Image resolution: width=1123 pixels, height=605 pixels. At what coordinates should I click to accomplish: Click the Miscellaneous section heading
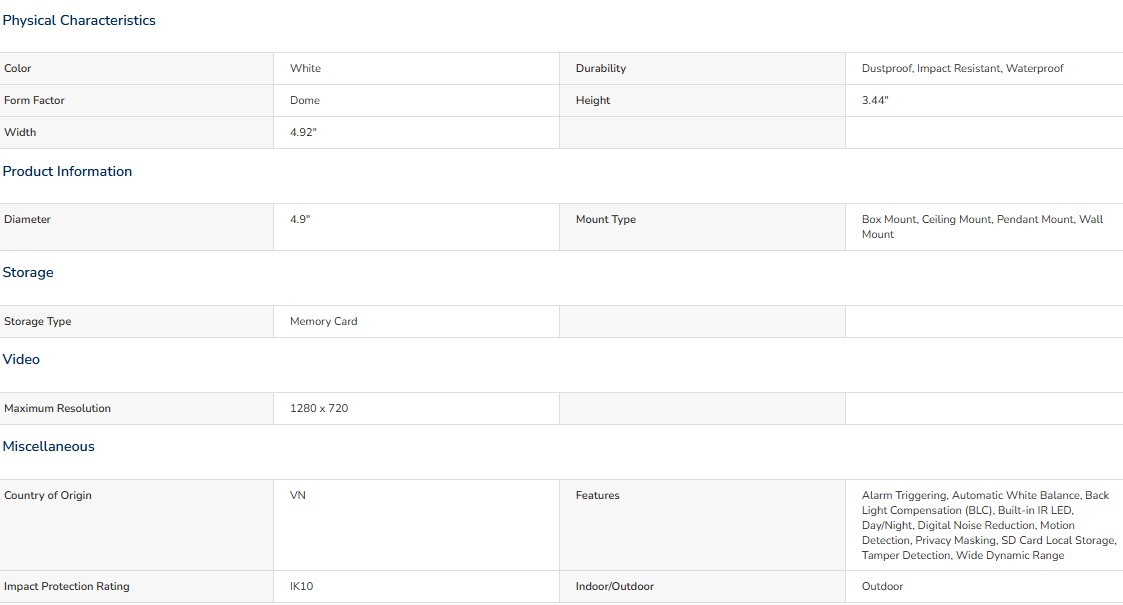click(x=49, y=447)
